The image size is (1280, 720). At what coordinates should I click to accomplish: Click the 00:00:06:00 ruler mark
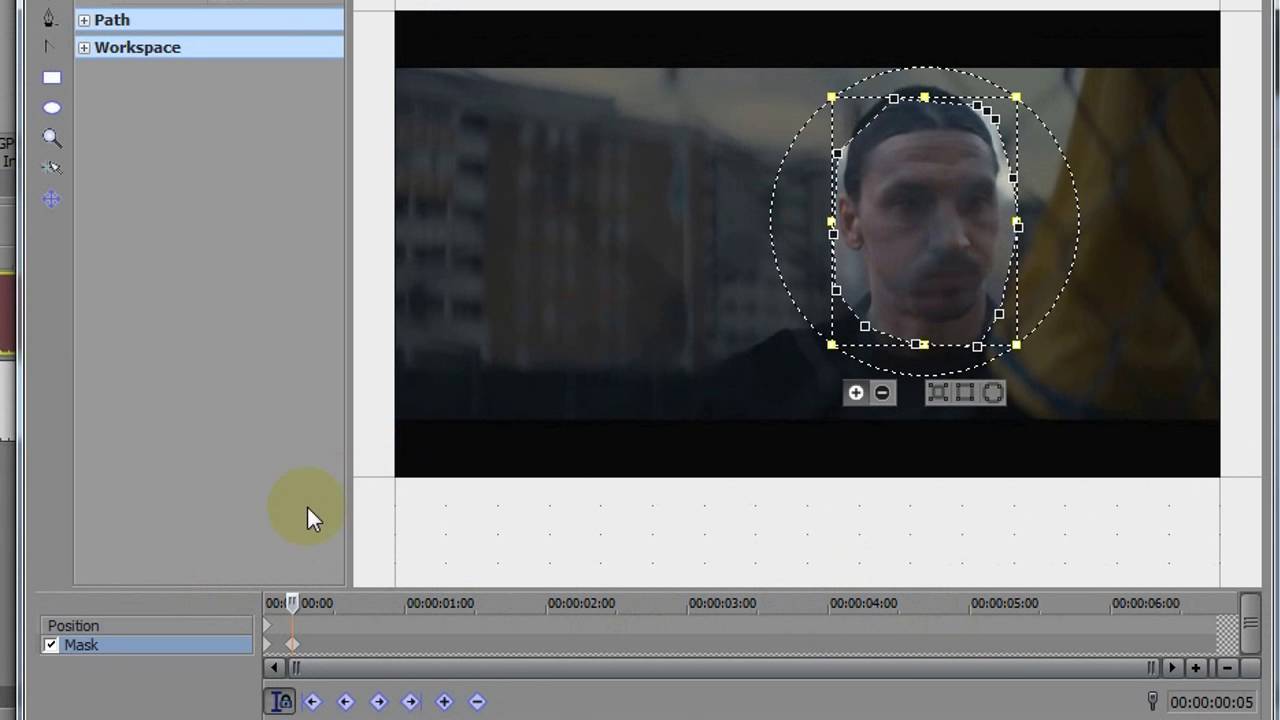pyautogui.click(x=1146, y=603)
